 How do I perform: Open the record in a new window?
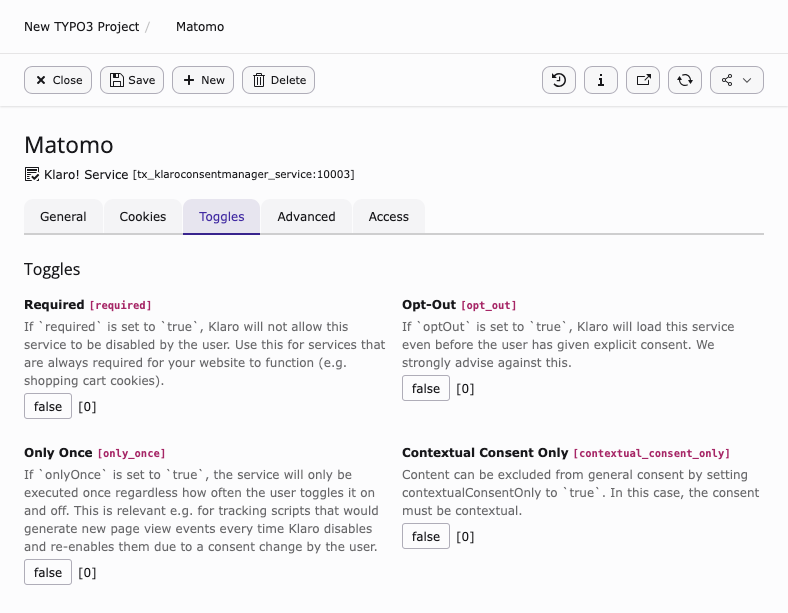643,80
